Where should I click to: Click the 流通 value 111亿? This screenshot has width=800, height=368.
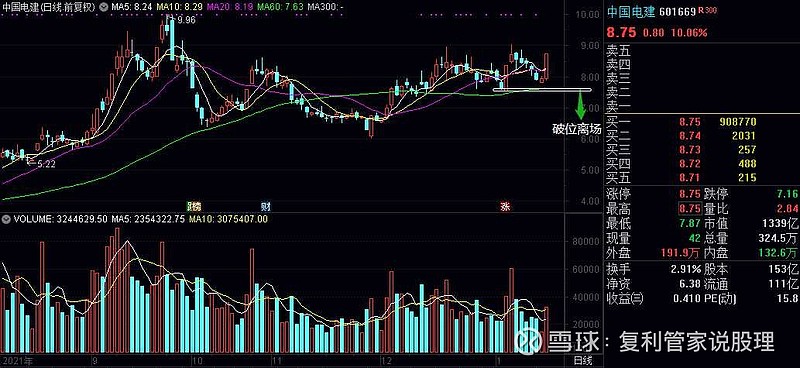pyautogui.click(x=784, y=284)
